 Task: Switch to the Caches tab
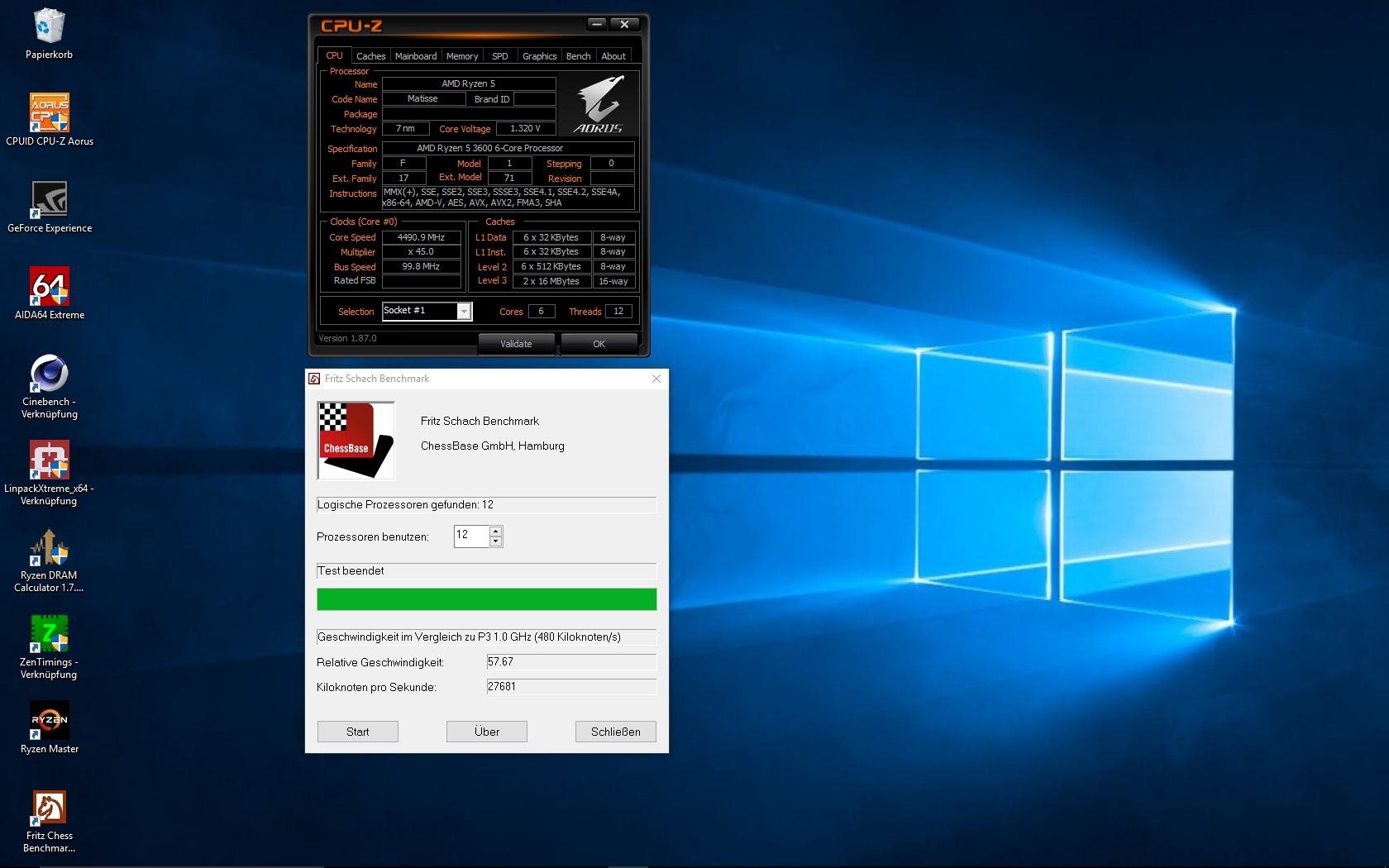[370, 56]
